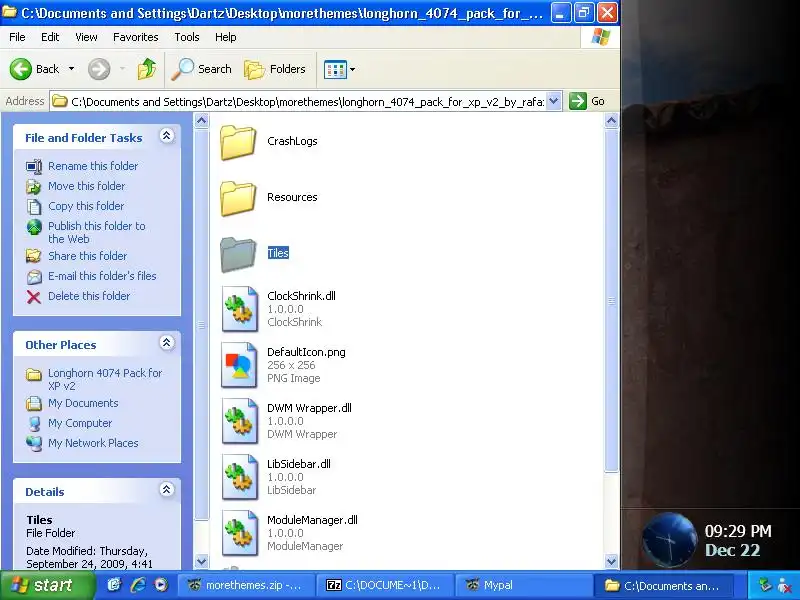This screenshot has width=800, height=600.
Task: Select the ClockShrink.dll file icon
Action: (239, 309)
